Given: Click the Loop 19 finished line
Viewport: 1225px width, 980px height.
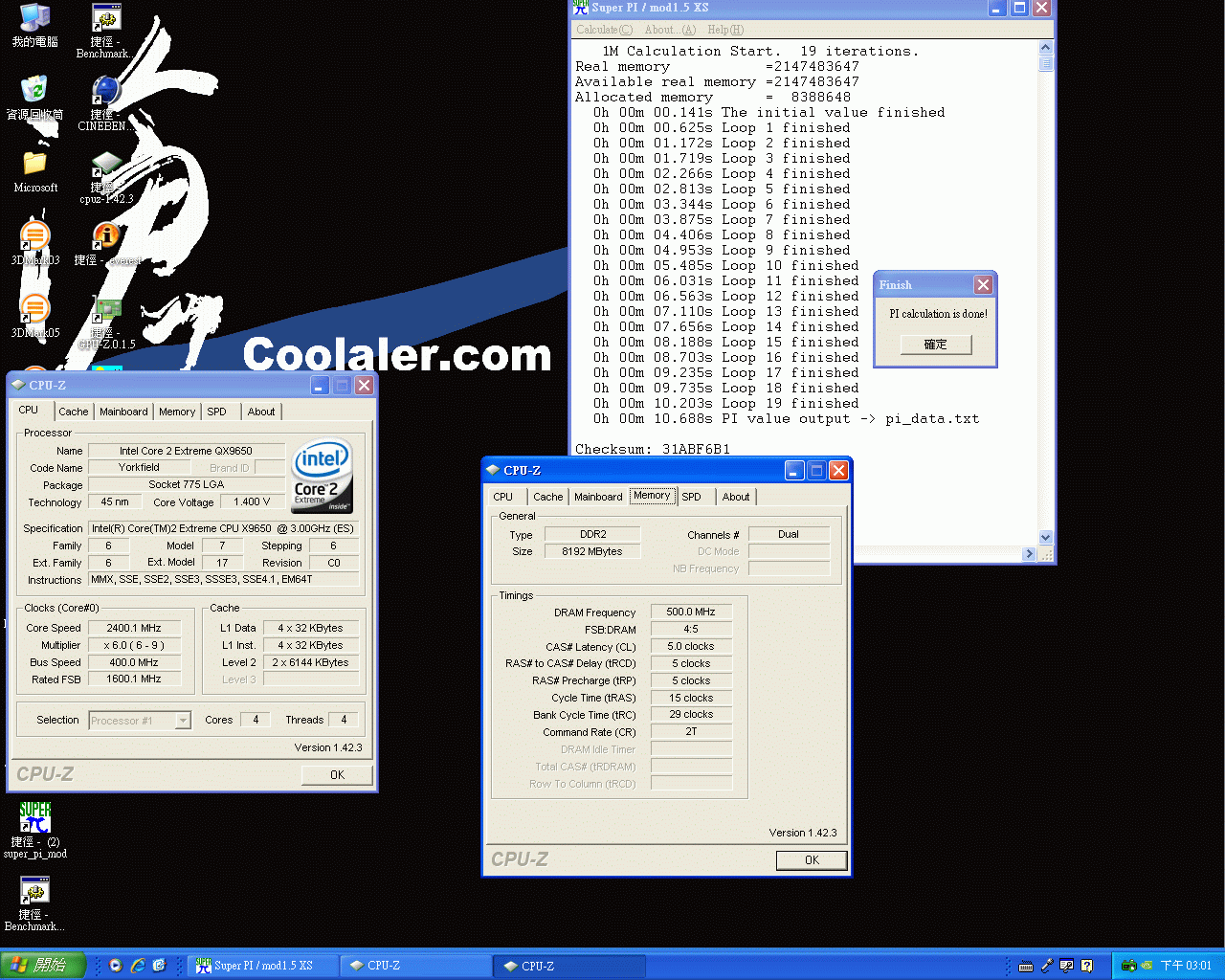Looking at the screenshot, I should 725,403.
